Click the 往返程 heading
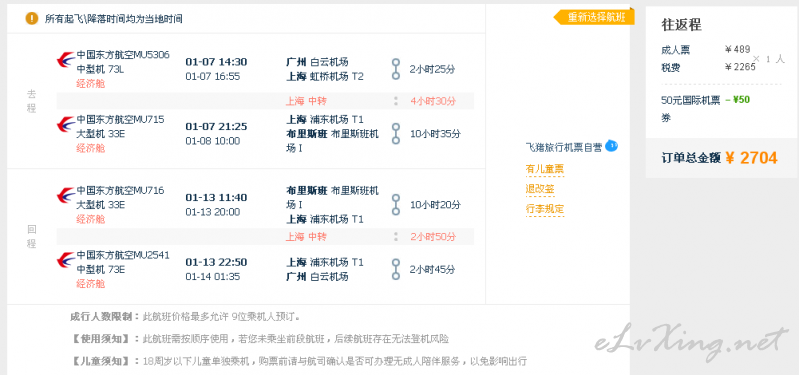799x375 pixels. (x=681, y=24)
